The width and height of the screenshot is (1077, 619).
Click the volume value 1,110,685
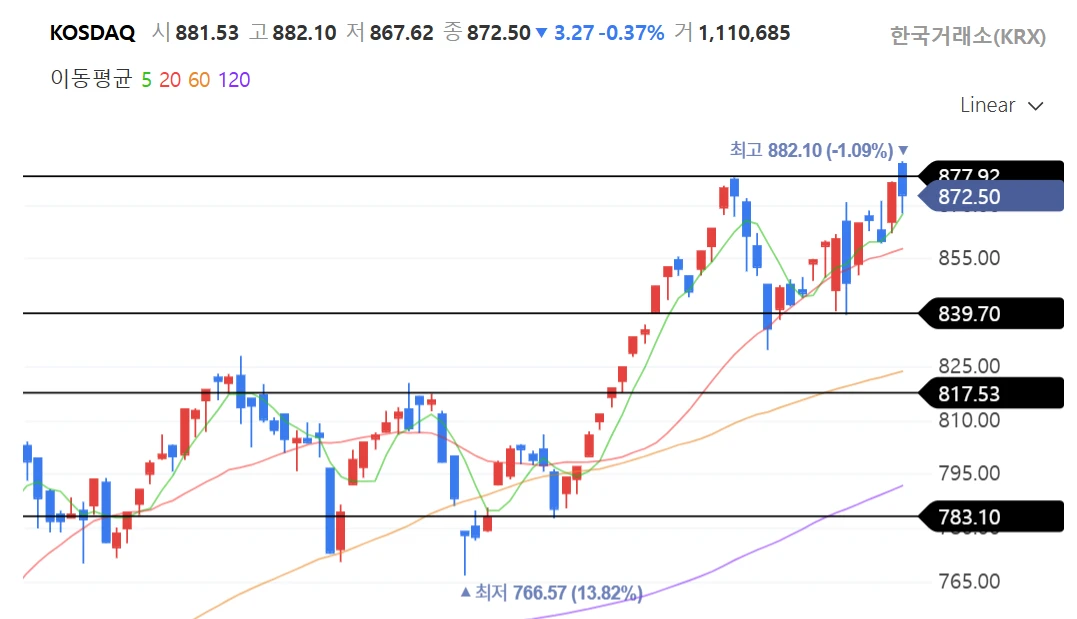point(743,33)
